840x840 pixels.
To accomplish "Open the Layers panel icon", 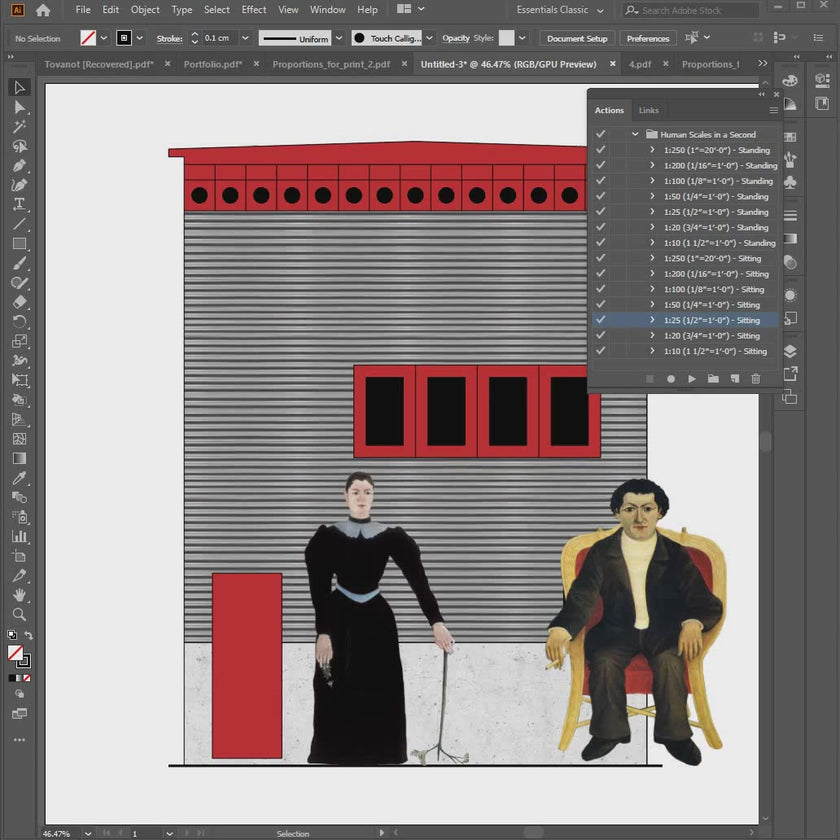I will (790, 351).
